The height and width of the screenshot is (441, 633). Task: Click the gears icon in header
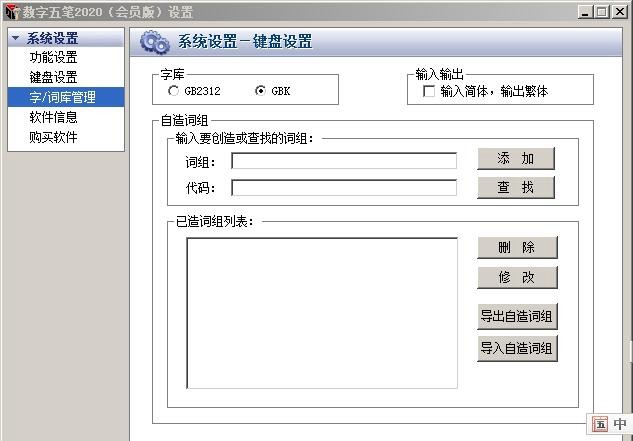click(x=155, y=42)
